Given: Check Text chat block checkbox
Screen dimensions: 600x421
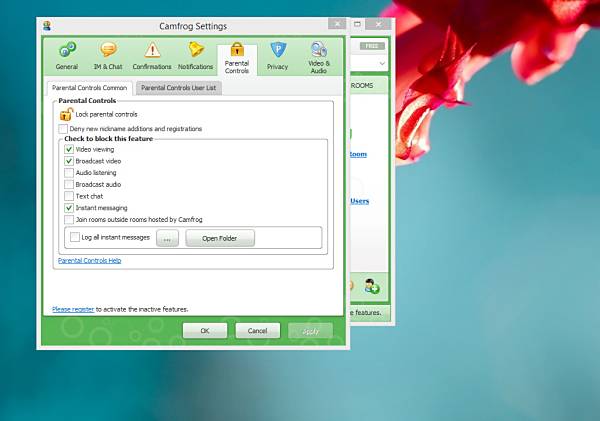Looking at the screenshot, I should pos(69,196).
